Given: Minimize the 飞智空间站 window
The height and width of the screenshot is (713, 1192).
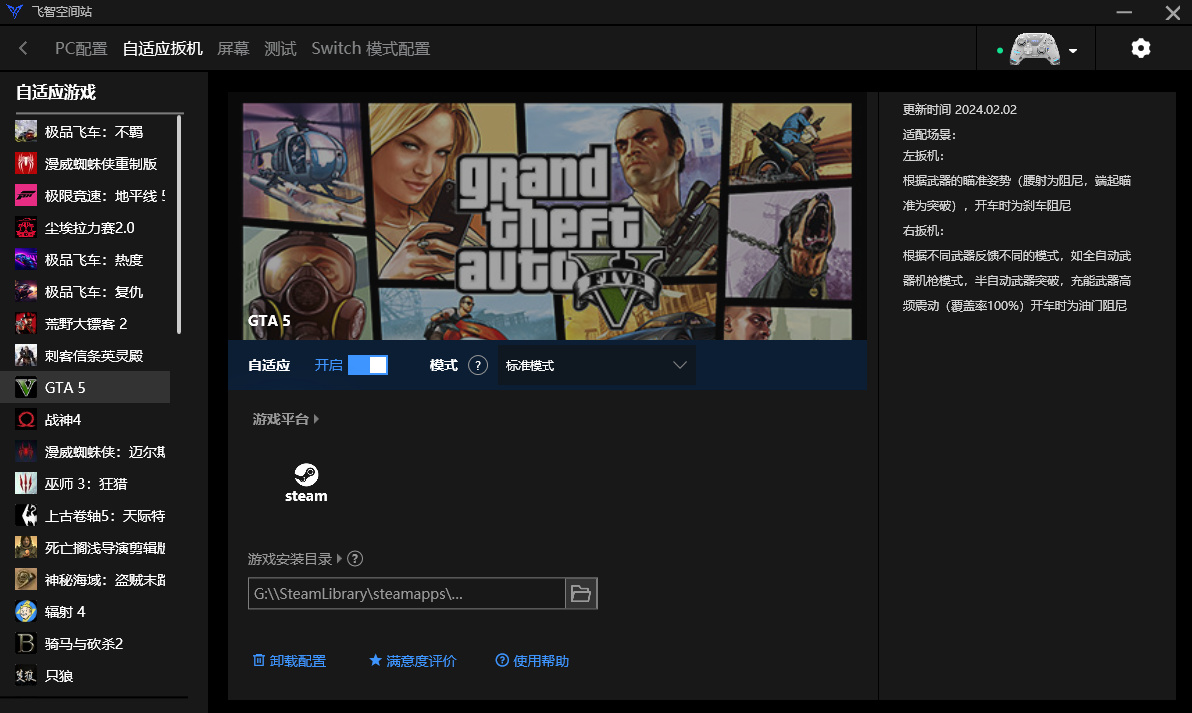Looking at the screenshot, I should (x=1124, y=12).
